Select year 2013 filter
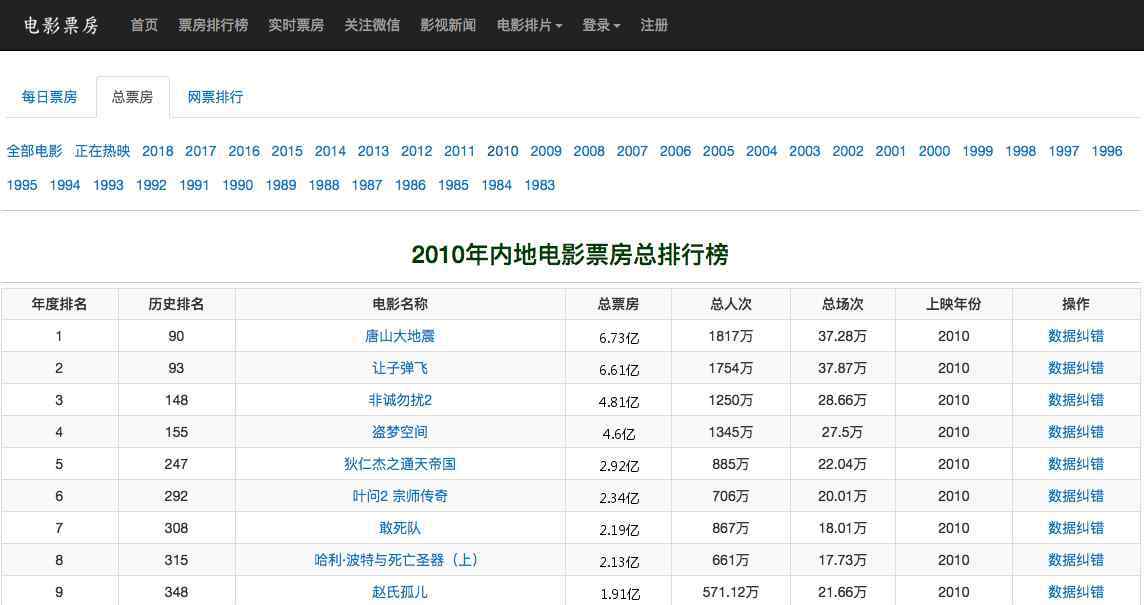Viewport: 1144px width, 605px height. click(x=373, y=151)
